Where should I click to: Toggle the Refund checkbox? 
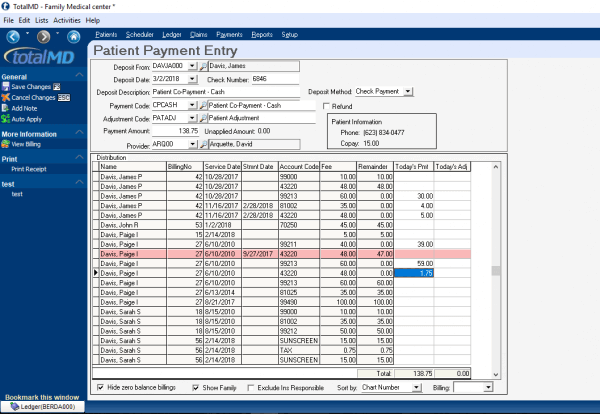(326, 106)
